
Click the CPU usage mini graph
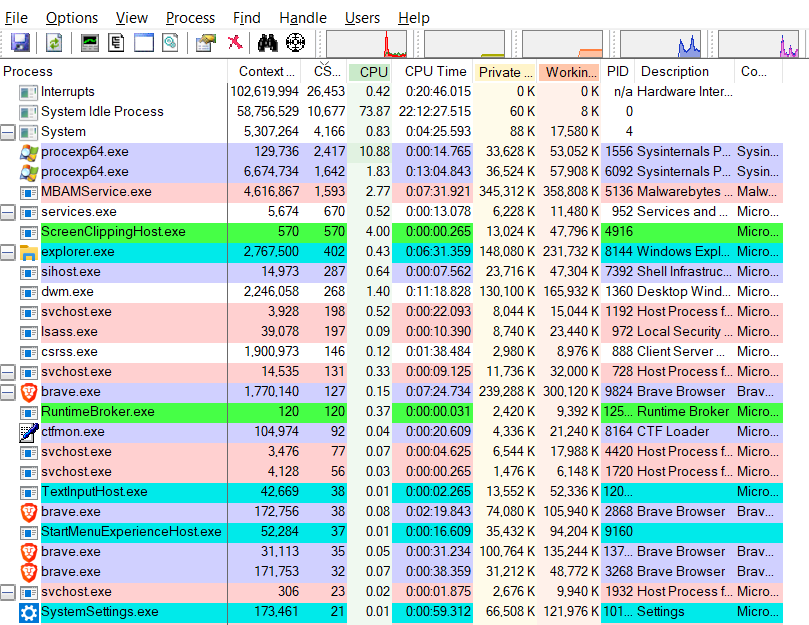366,44
